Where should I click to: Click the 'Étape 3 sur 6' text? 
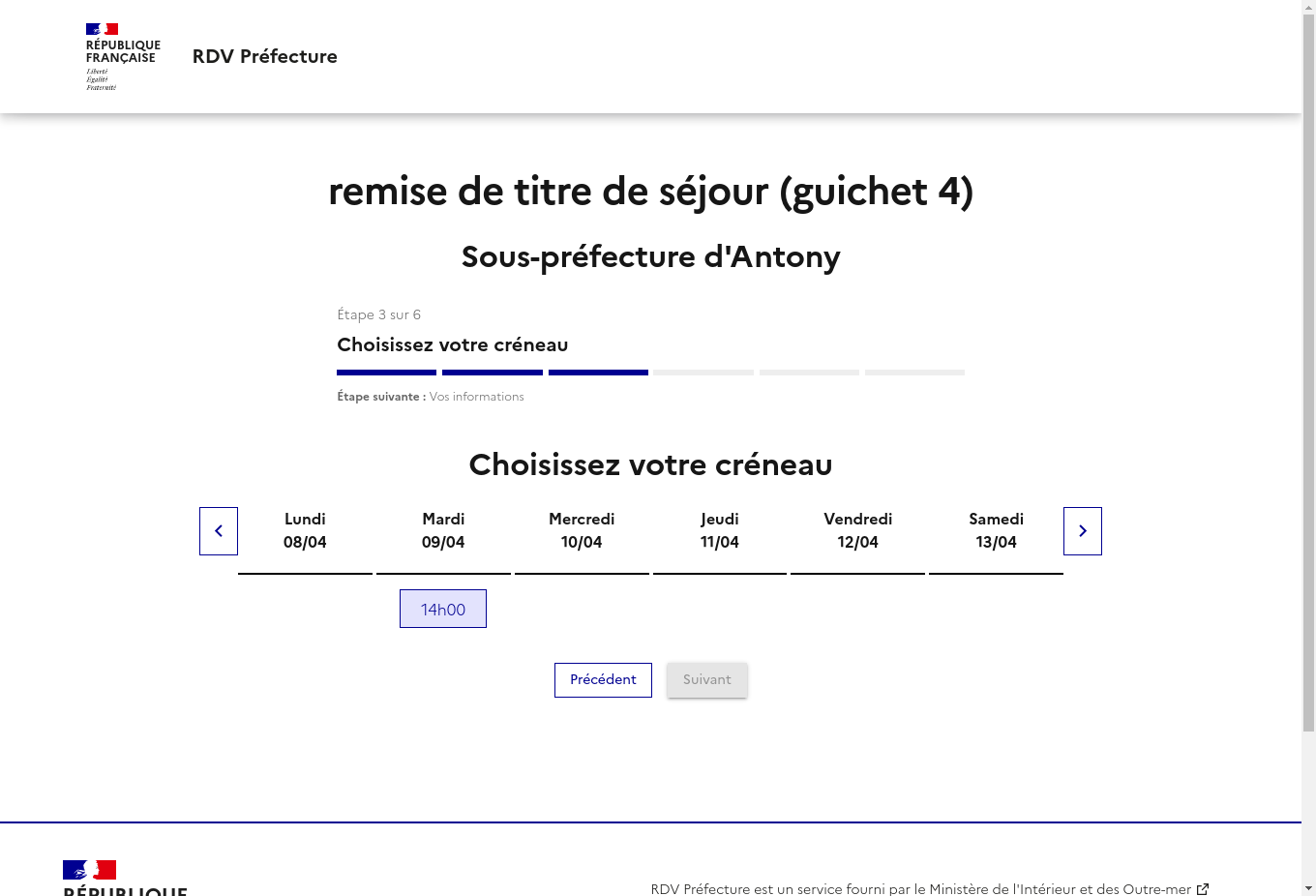(x=378, y=314)
